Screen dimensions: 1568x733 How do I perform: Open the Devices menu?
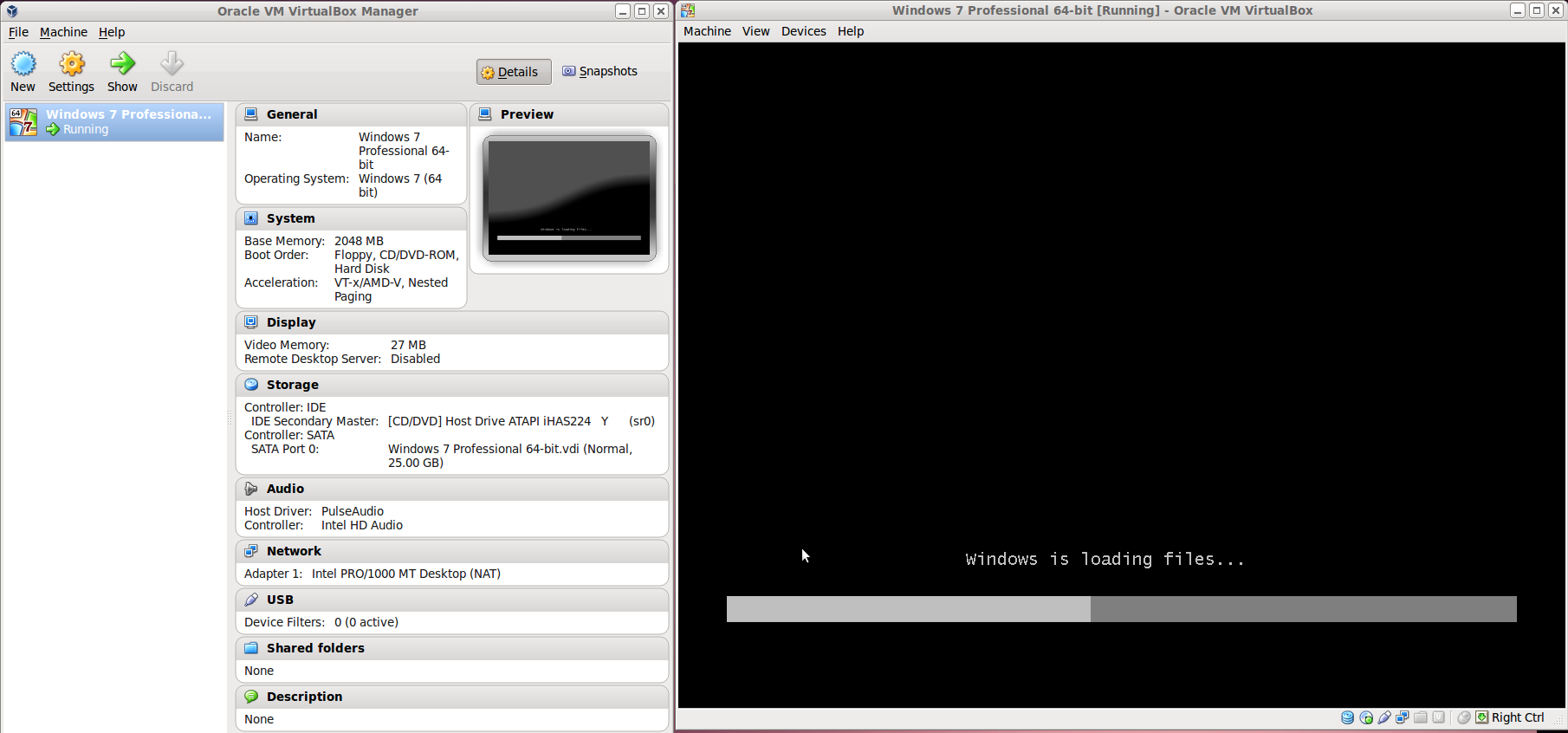(803, 31)
